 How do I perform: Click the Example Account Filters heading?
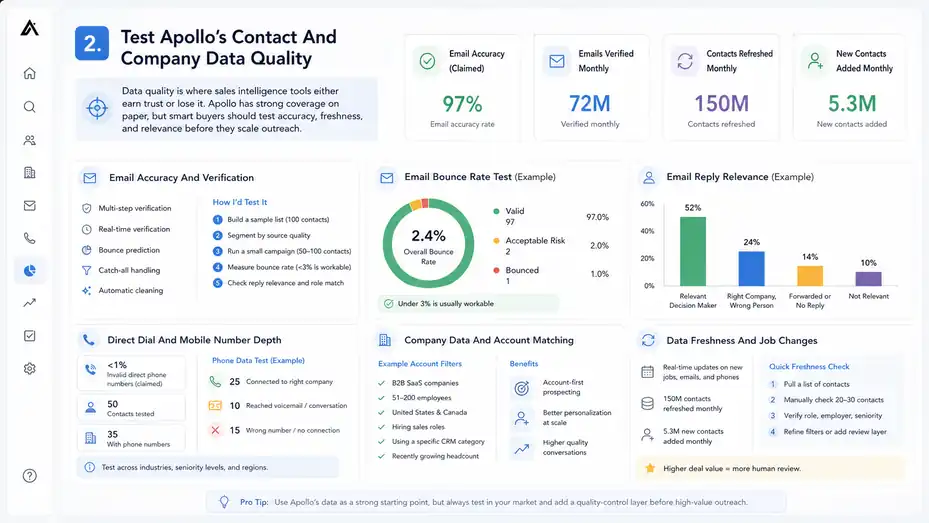pyautogui.click(x=419, y=364)
